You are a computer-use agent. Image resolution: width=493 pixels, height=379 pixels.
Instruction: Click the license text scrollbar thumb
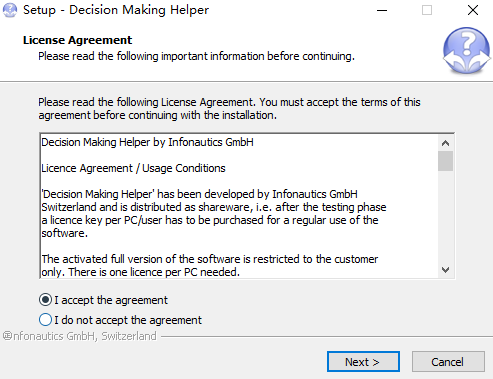coord(445,161)
